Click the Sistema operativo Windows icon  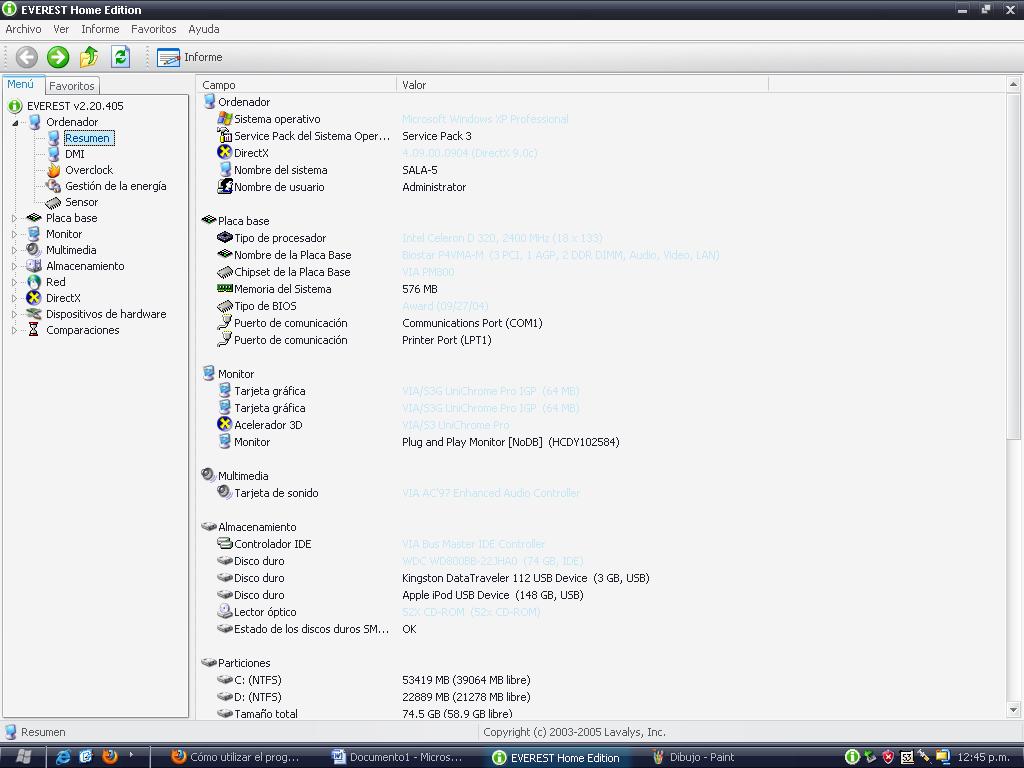point(225,118)
